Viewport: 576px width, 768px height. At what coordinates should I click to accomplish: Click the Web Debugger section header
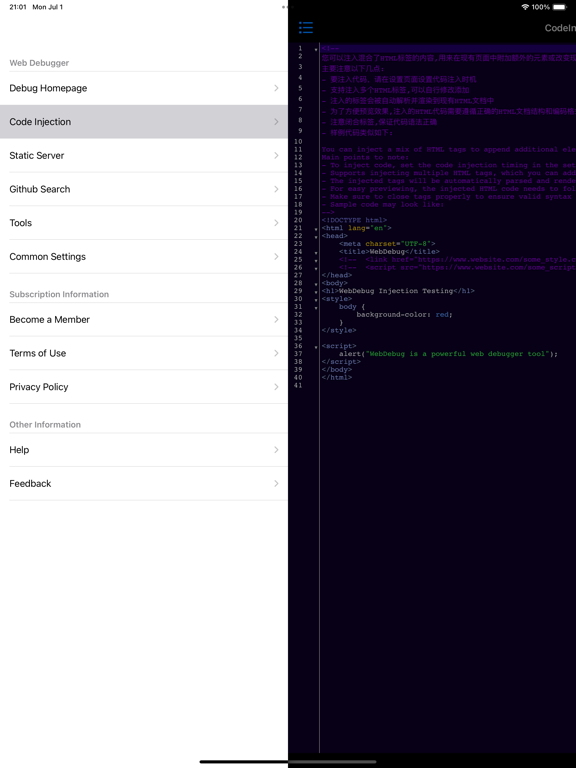39,63
